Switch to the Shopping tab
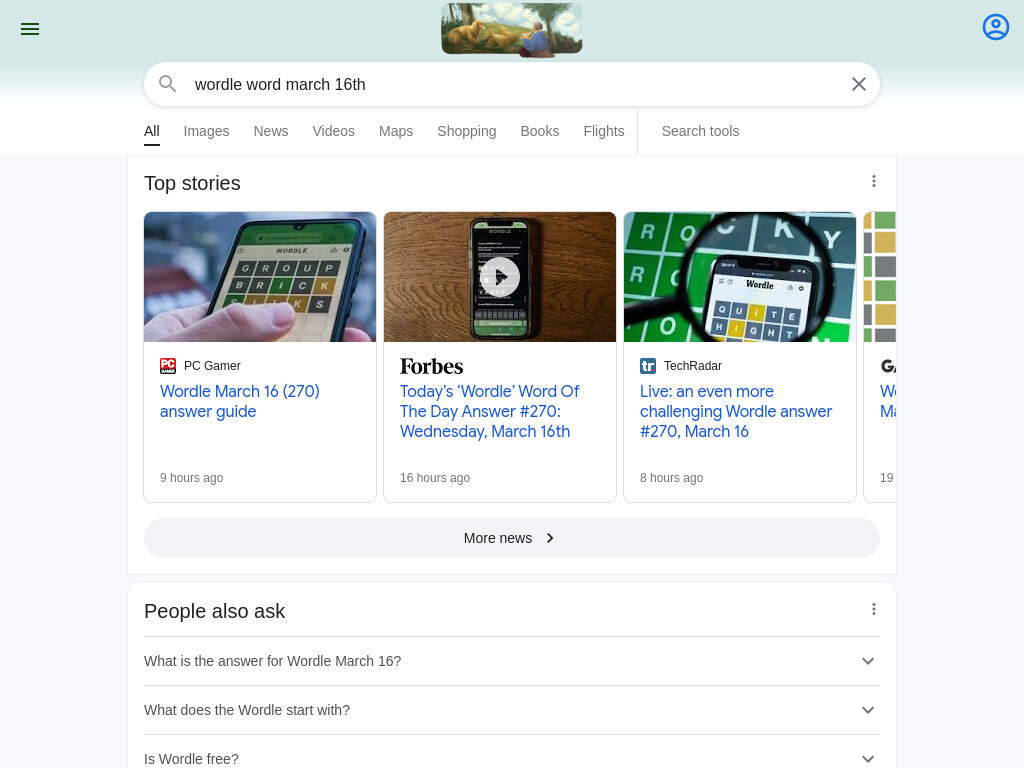Viewport: 1024px width, 768px height. coord(466,131)
